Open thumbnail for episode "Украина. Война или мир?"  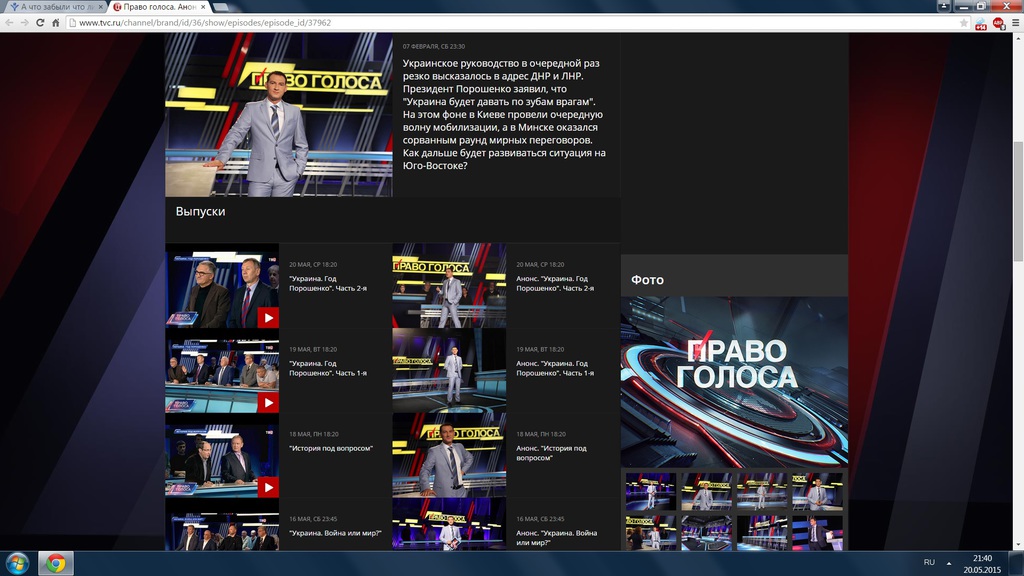[222, 524]
